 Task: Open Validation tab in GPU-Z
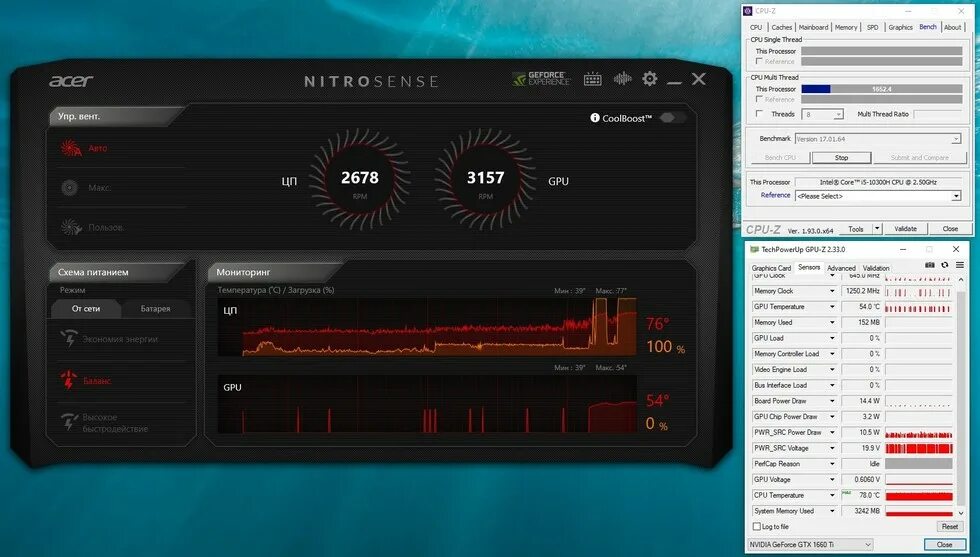(x=876, y=268)
